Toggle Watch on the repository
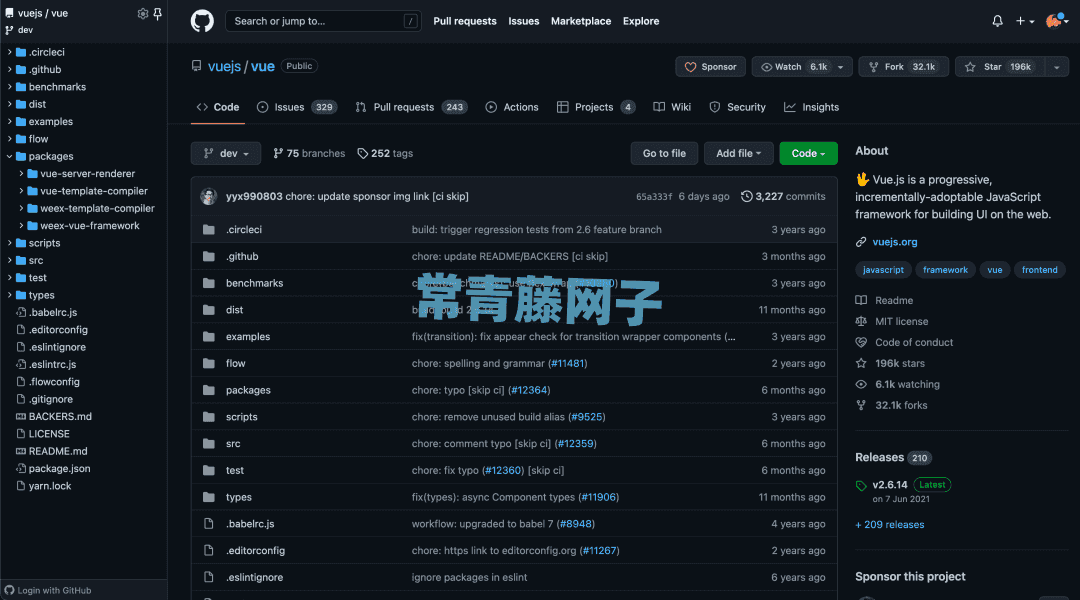The image size is (1080, 600). coord(802,67)
